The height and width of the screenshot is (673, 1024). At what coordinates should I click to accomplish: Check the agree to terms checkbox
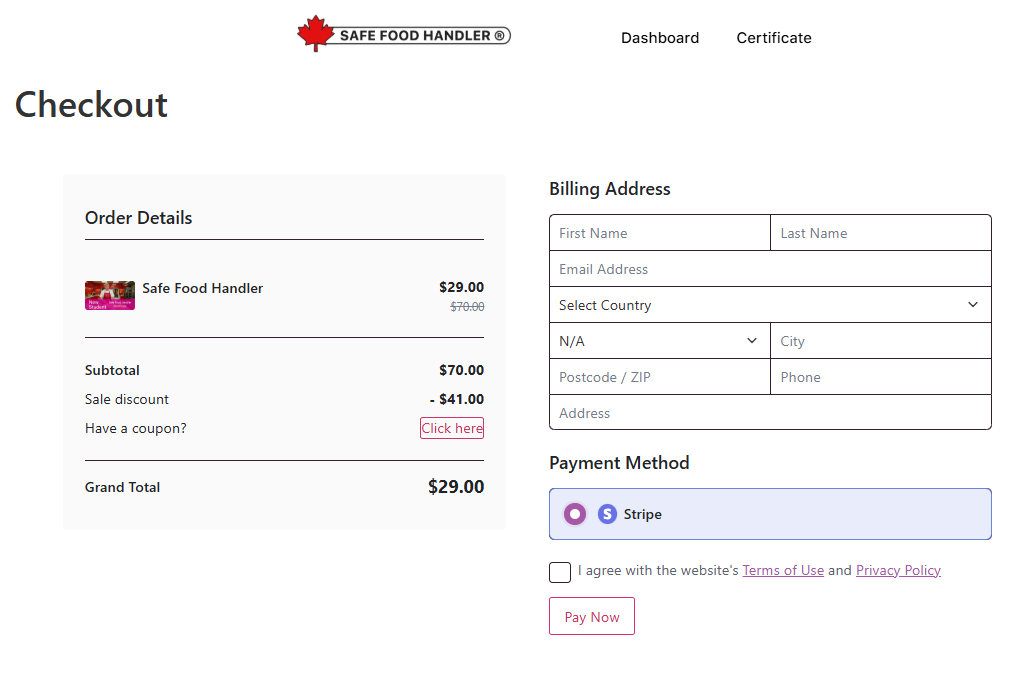(560, 572)
